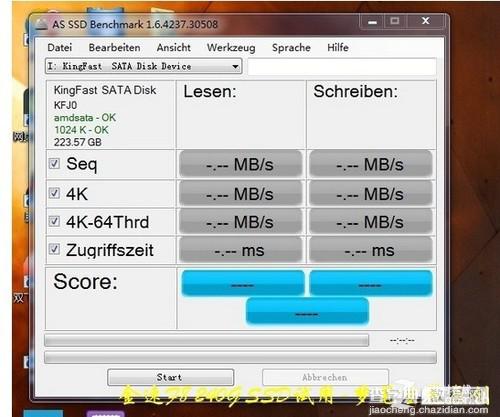Click the 4K Schreiben result field
This screenshot has width=500, height=417.
click(x=370, y=194)
